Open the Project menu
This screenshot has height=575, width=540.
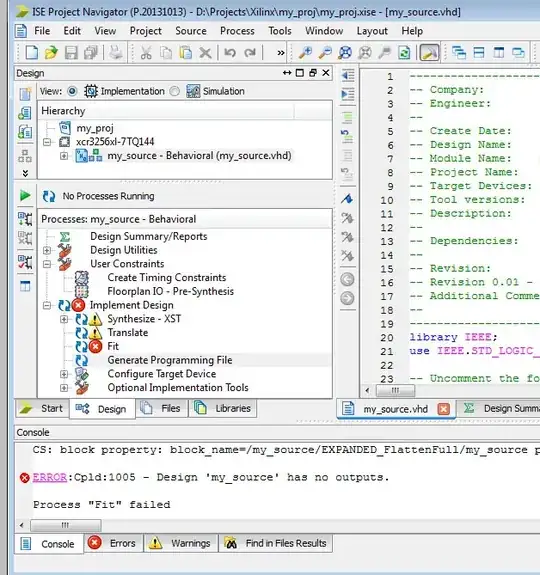(x=146, y=31)
